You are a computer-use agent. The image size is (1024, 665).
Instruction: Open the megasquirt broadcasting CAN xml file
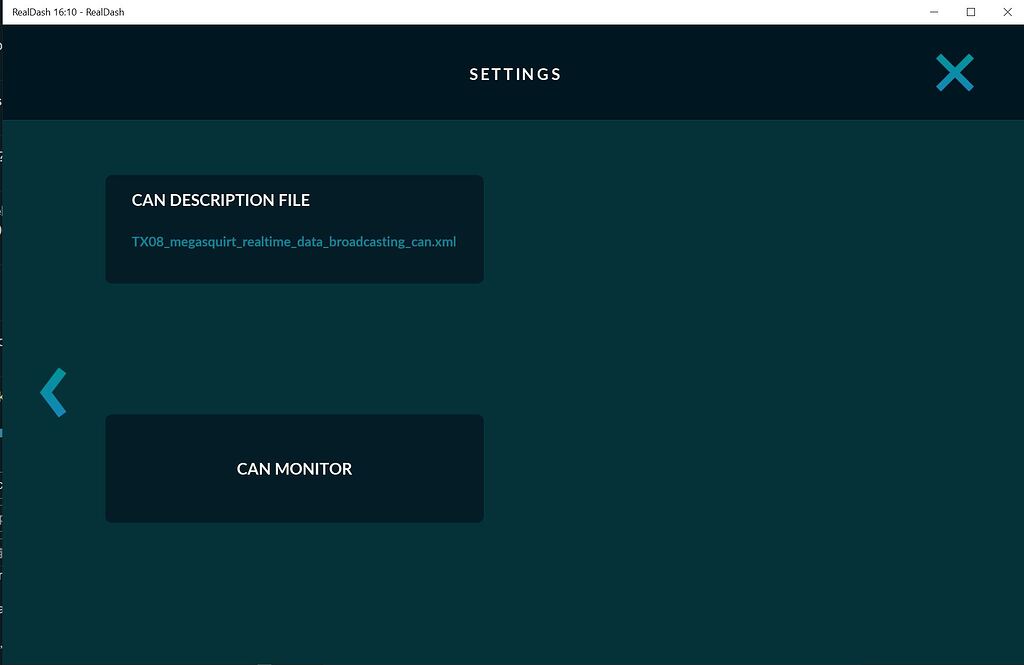click(x=293, y=241)
